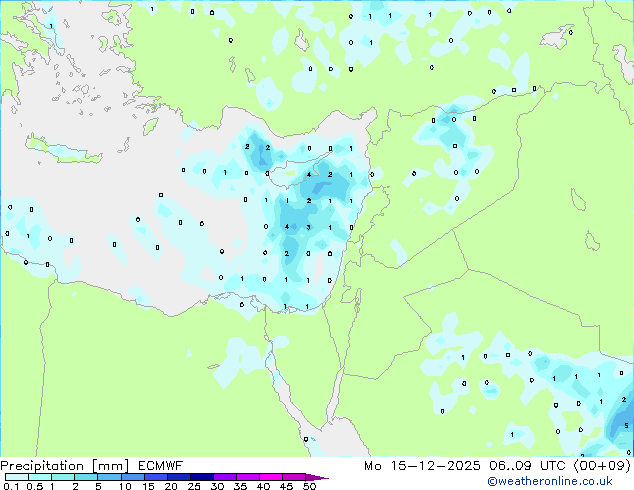Click the map value "3" in the Mediterranean
The height and width of the screenshot is (490, 634).
(309, 227)
